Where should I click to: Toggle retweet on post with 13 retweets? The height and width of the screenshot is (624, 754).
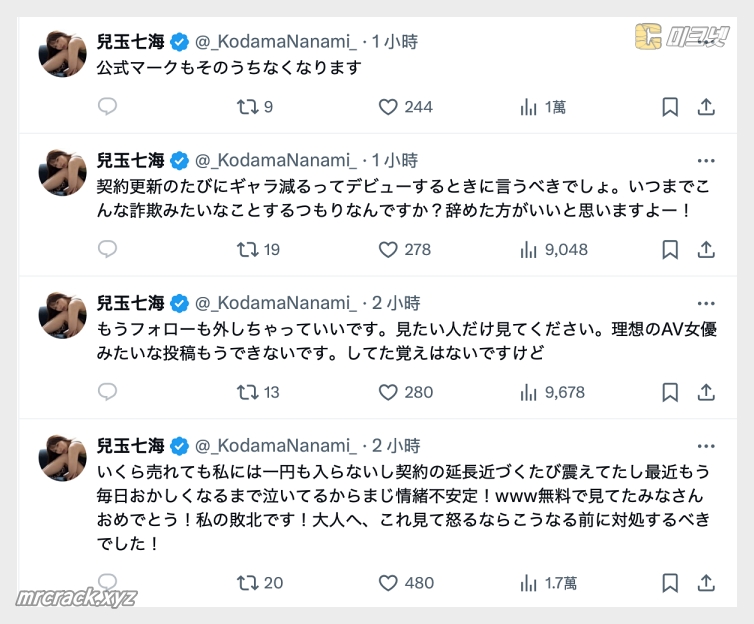247,392
